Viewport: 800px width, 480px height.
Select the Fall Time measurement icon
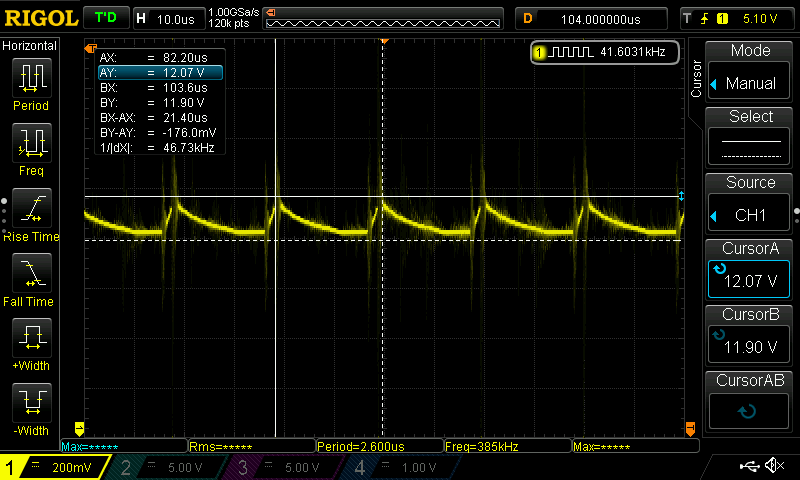point(32,272)
